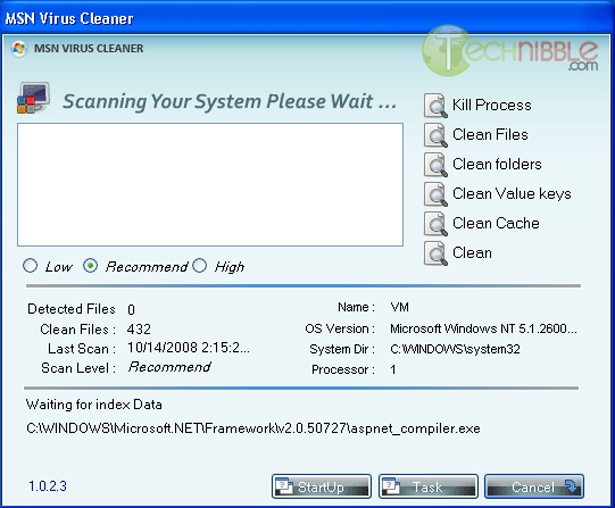Click the Clean Value keys label

click(512, 194)
